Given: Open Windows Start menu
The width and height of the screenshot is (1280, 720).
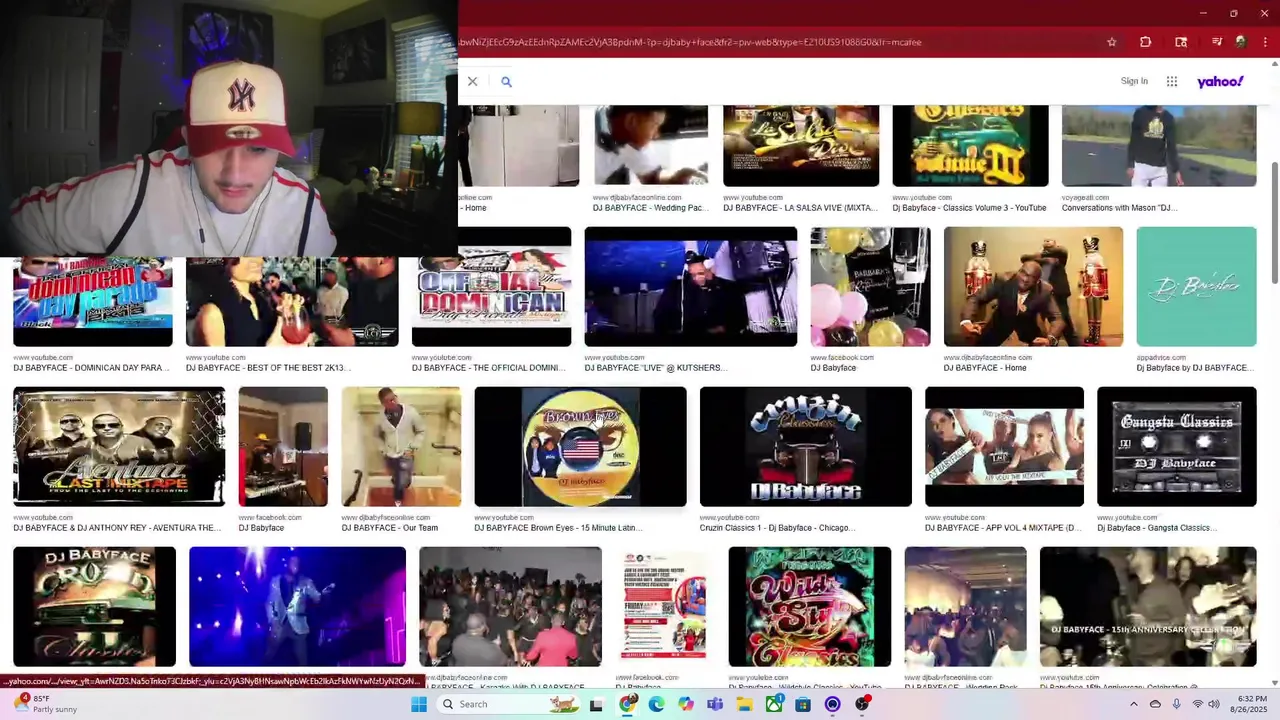Looking at the screenshot, I should coord(419,704).
